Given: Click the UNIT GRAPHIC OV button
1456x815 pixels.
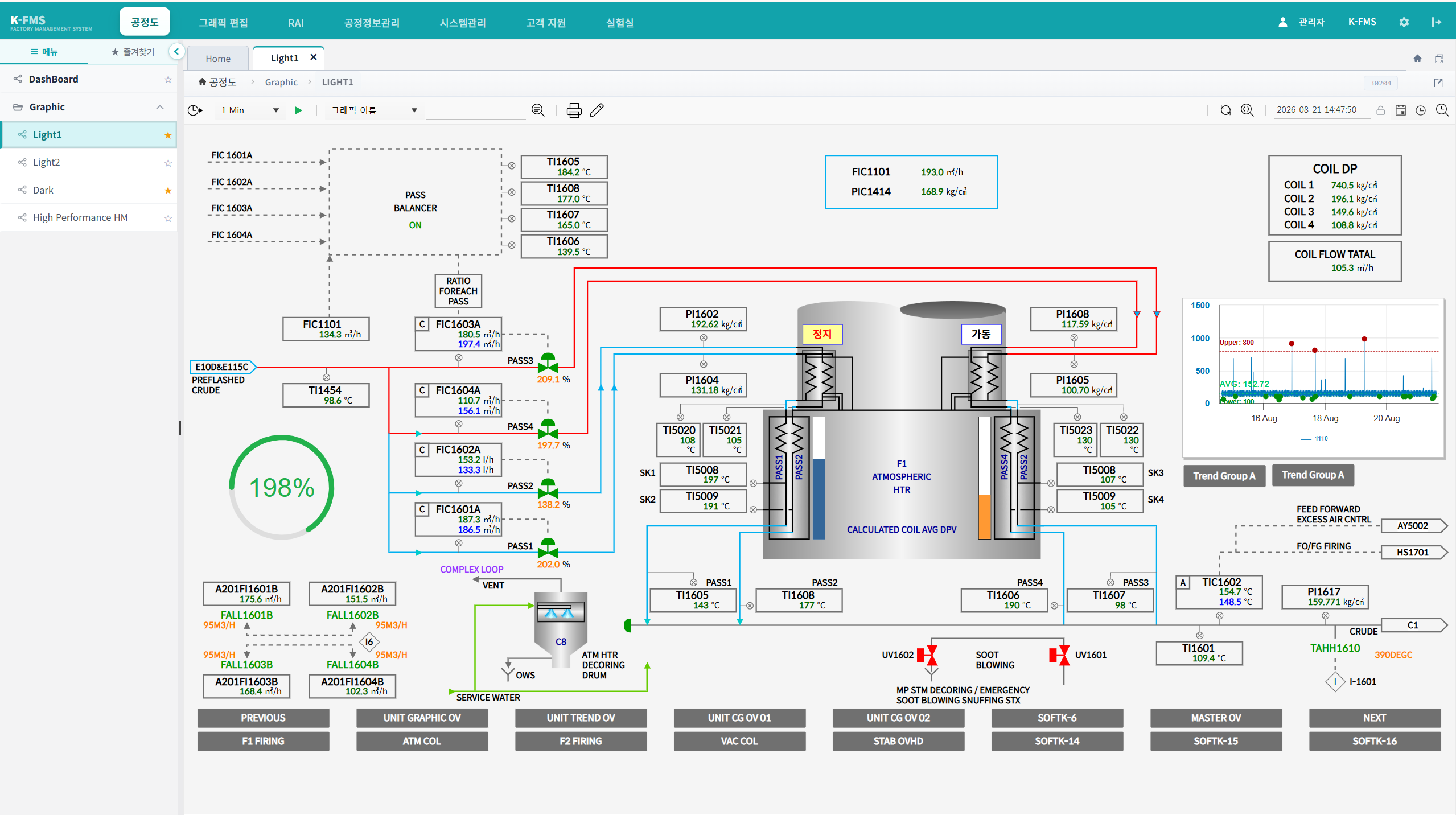Looking at the screenshot, I should (422, 718).
